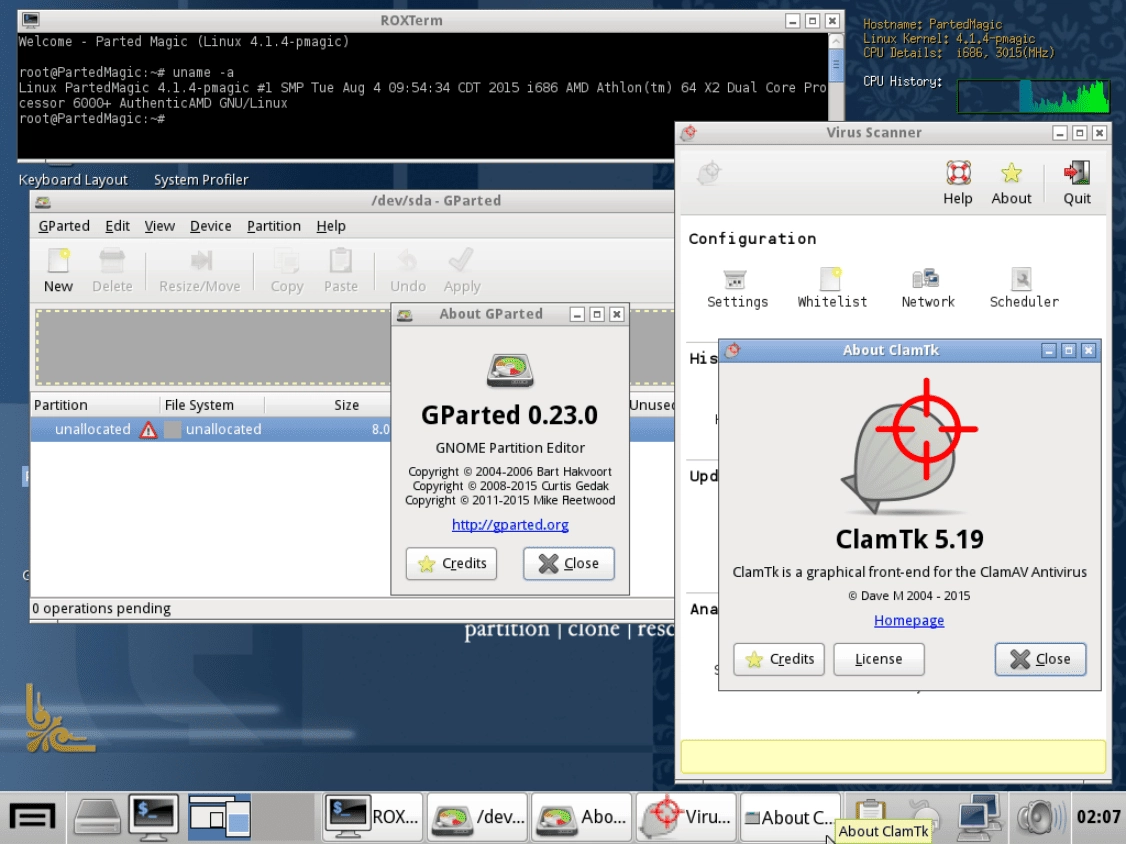Launch terminal from taskbar launcher icon
The image size is (1126, 844).
coord(153,817)
